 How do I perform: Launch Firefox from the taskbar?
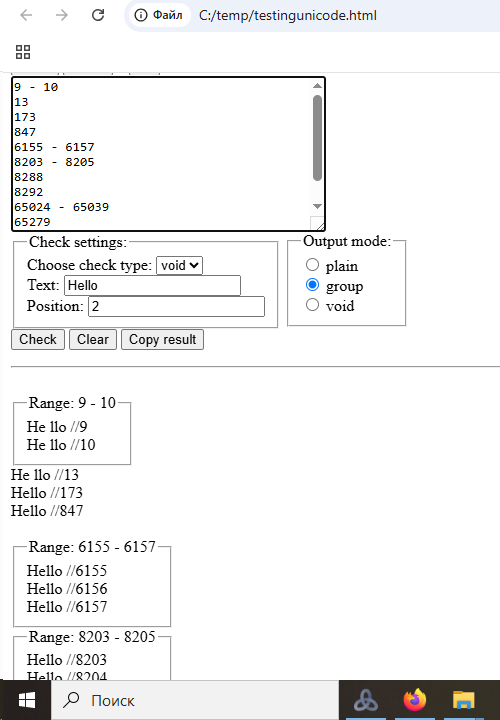[x=415, y=700]
